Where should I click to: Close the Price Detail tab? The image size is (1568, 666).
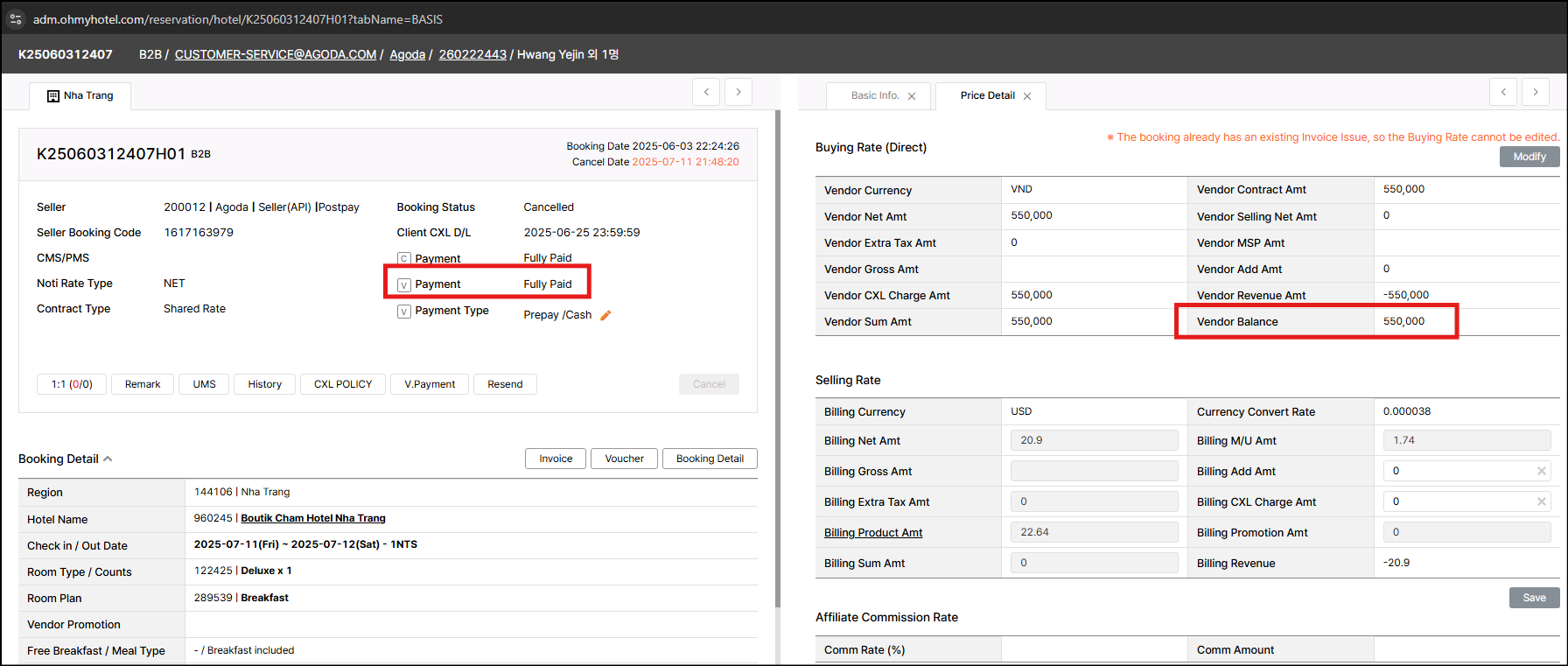click(1027, 96)
